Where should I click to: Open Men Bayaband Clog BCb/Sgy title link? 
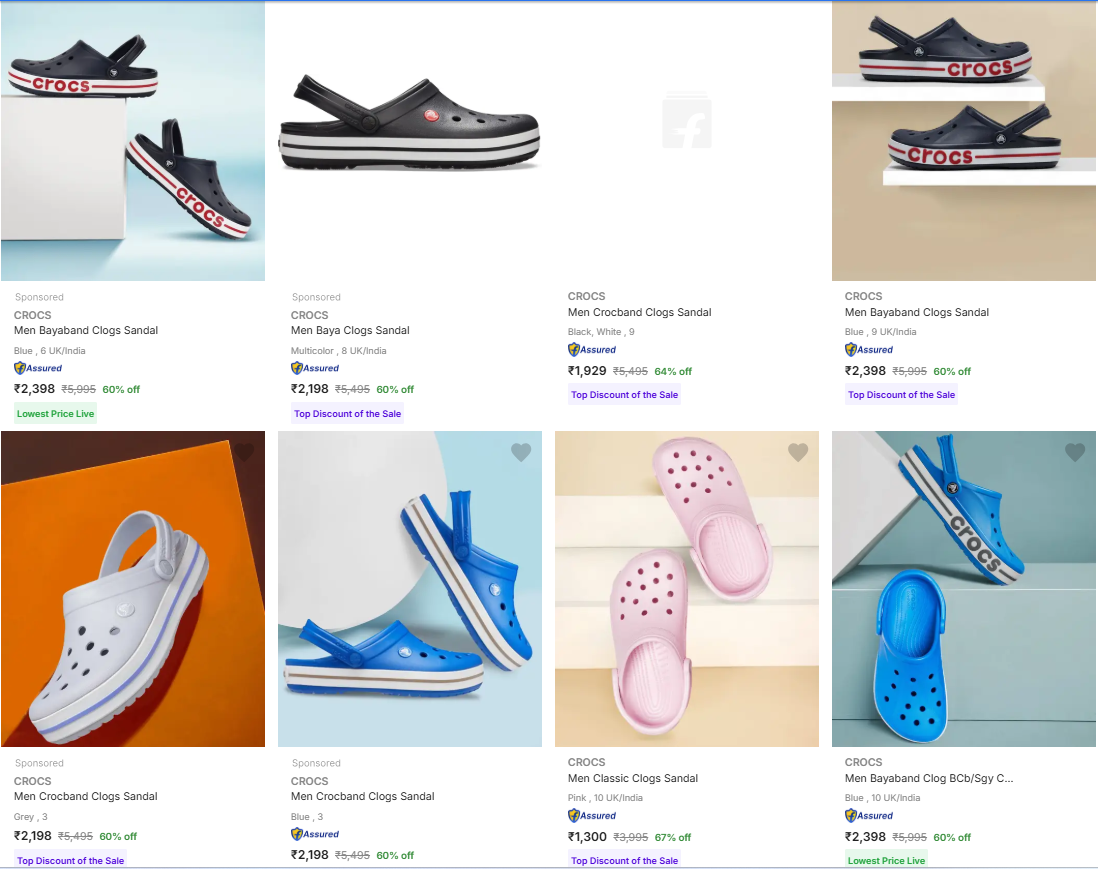929,778
